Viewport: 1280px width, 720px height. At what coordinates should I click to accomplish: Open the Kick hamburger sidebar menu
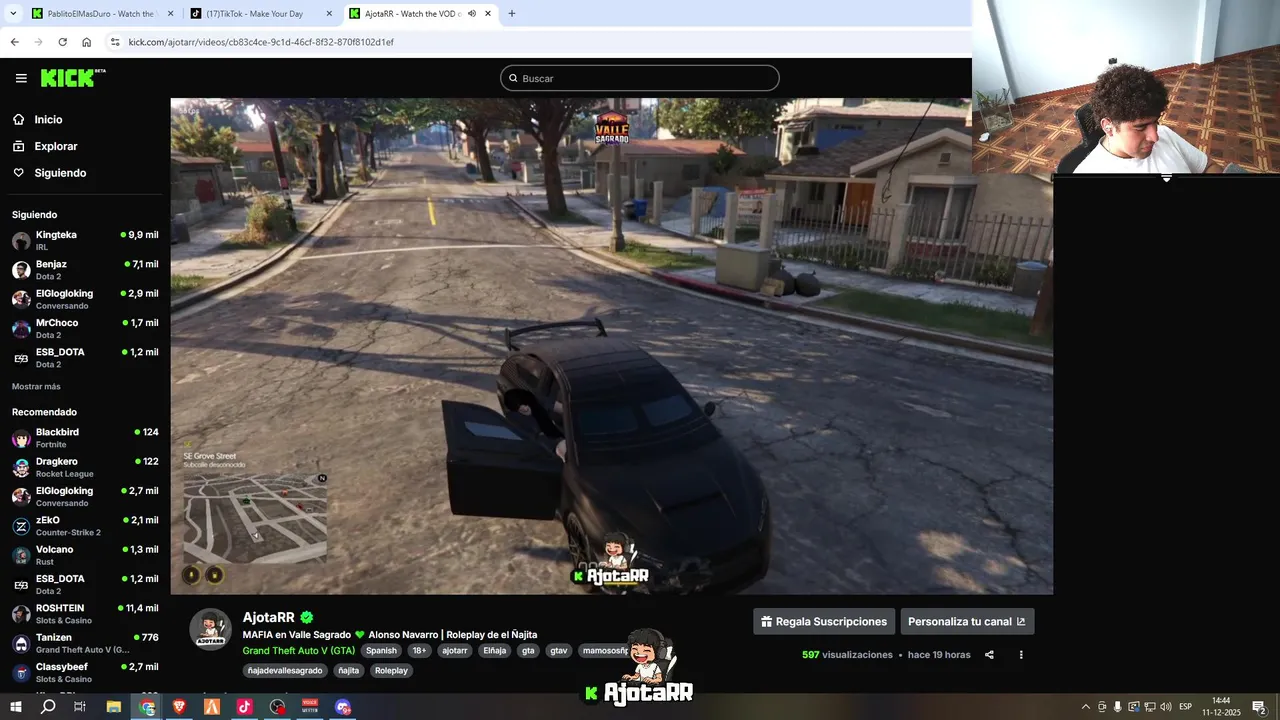(21, 78)
